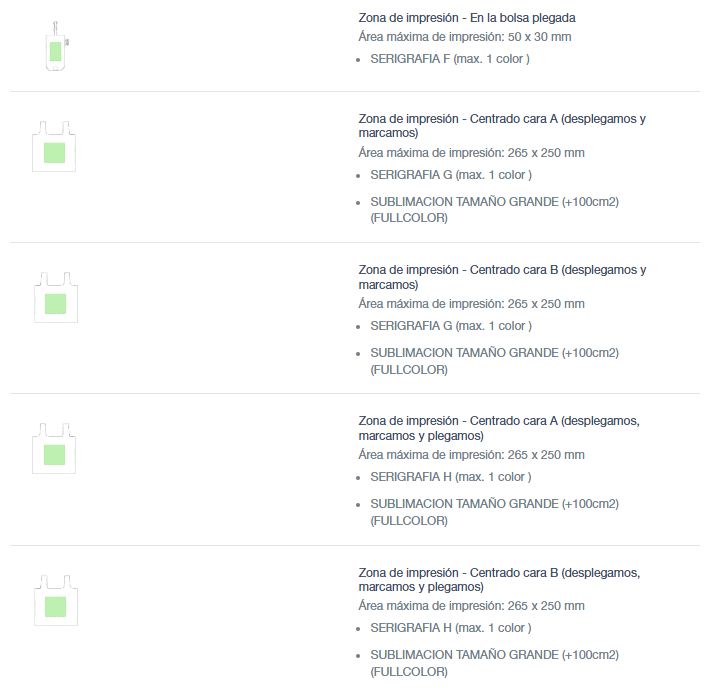Screen dimensions: 713x694
Task: Pick SUBLIMACION TAMAÑO GRANDE under cara B (marcamos y plegamos)
Action: (494, 662)
